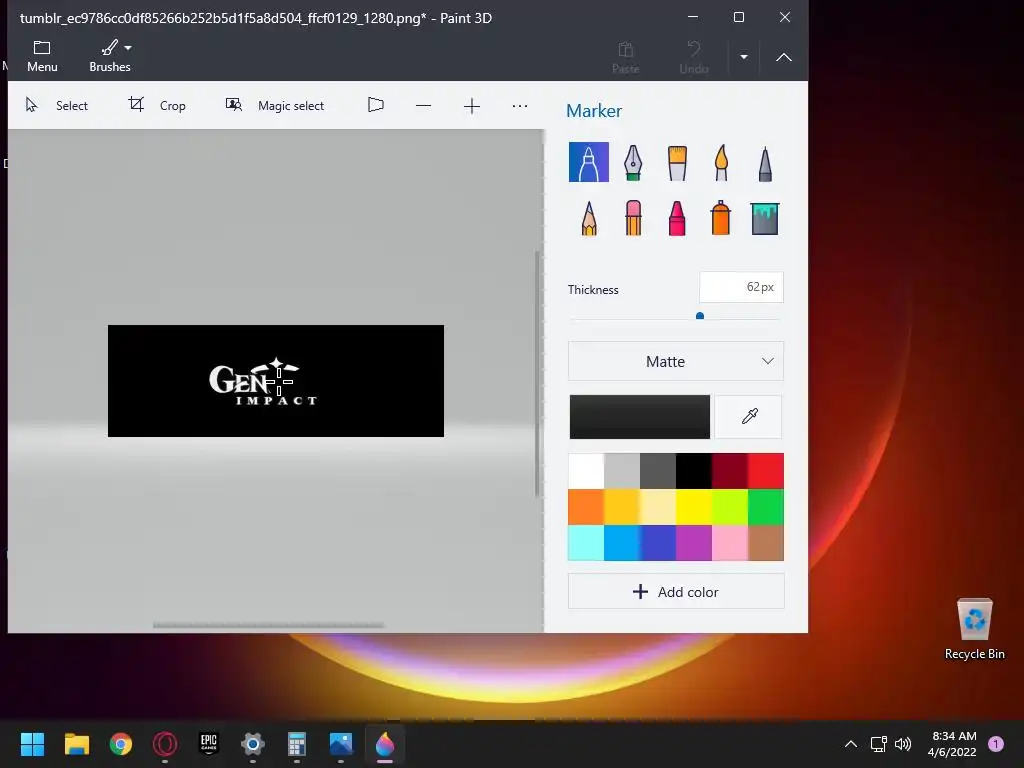
Task: Select the Watercolor brush
Action: 721,162
